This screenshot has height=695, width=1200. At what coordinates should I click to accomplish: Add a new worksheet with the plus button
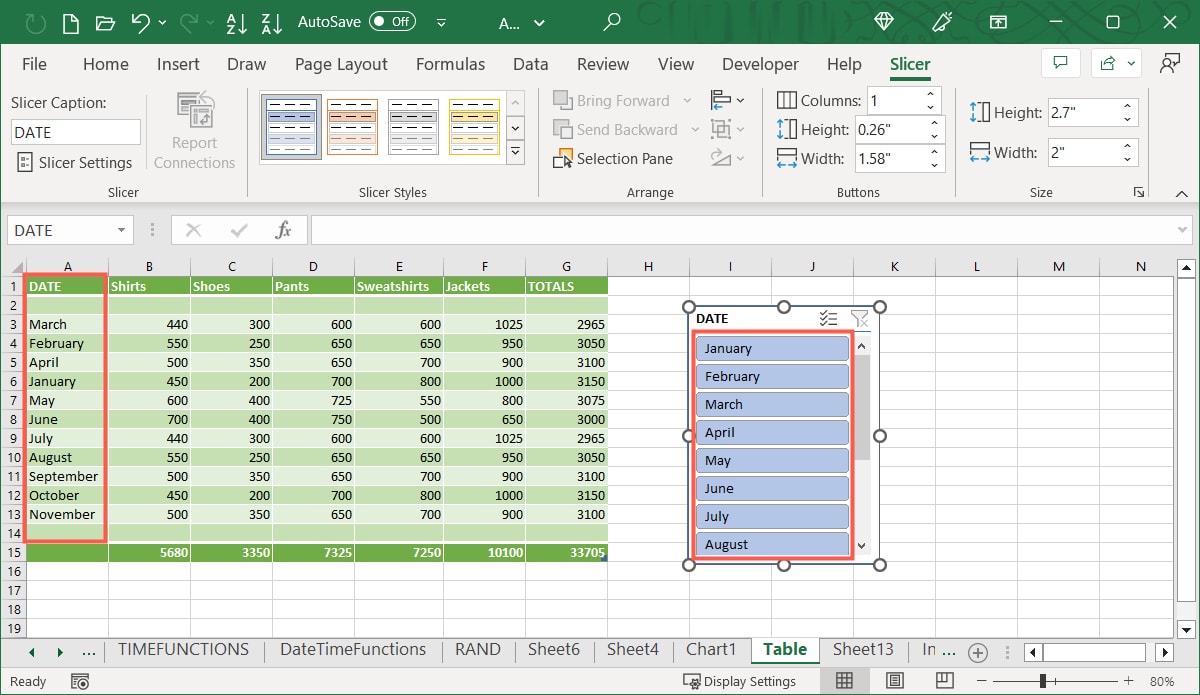978,651
